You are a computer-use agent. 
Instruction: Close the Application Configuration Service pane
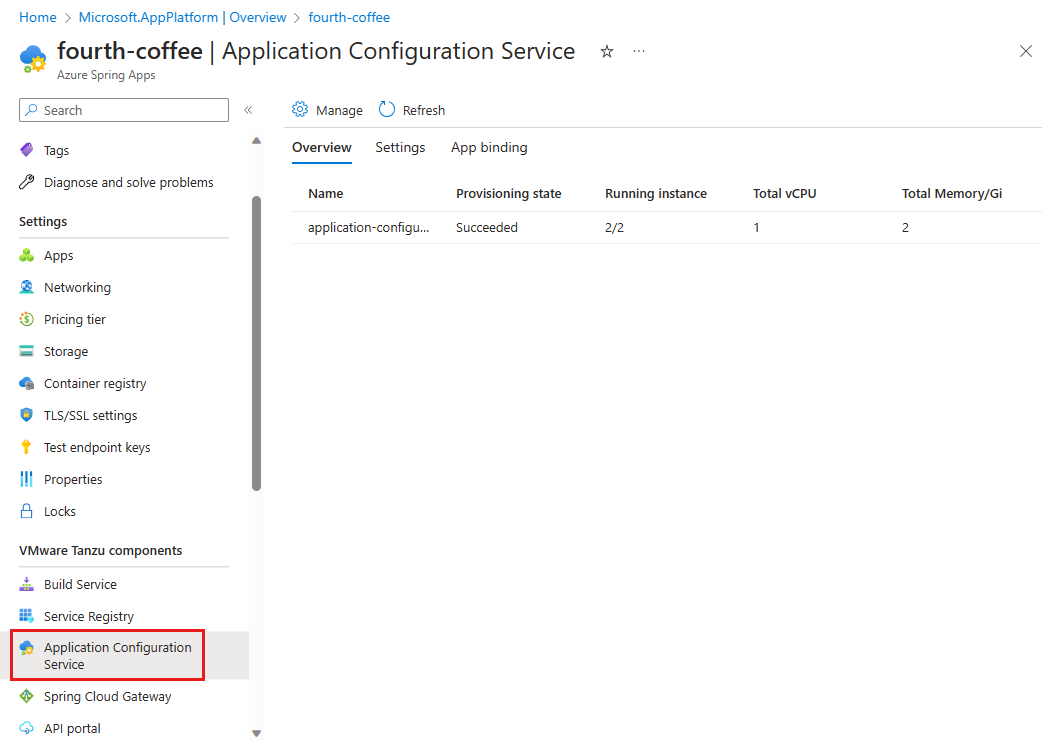[1025, 52]
